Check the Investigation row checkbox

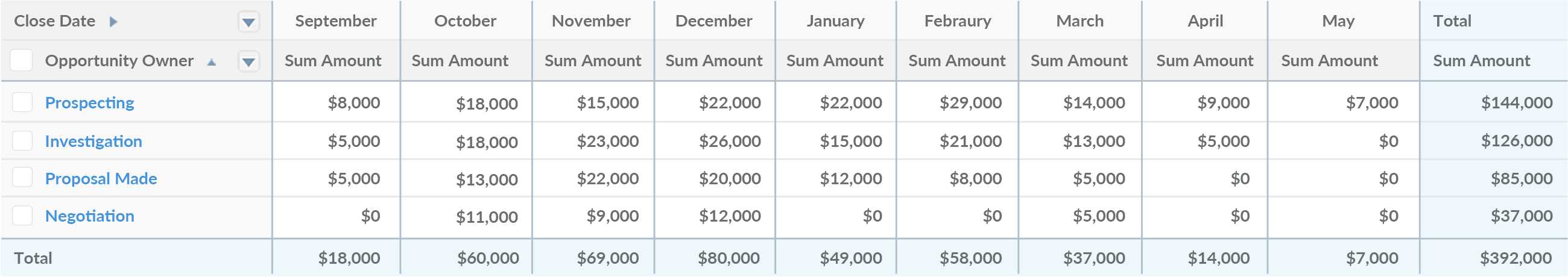[22, 141]
